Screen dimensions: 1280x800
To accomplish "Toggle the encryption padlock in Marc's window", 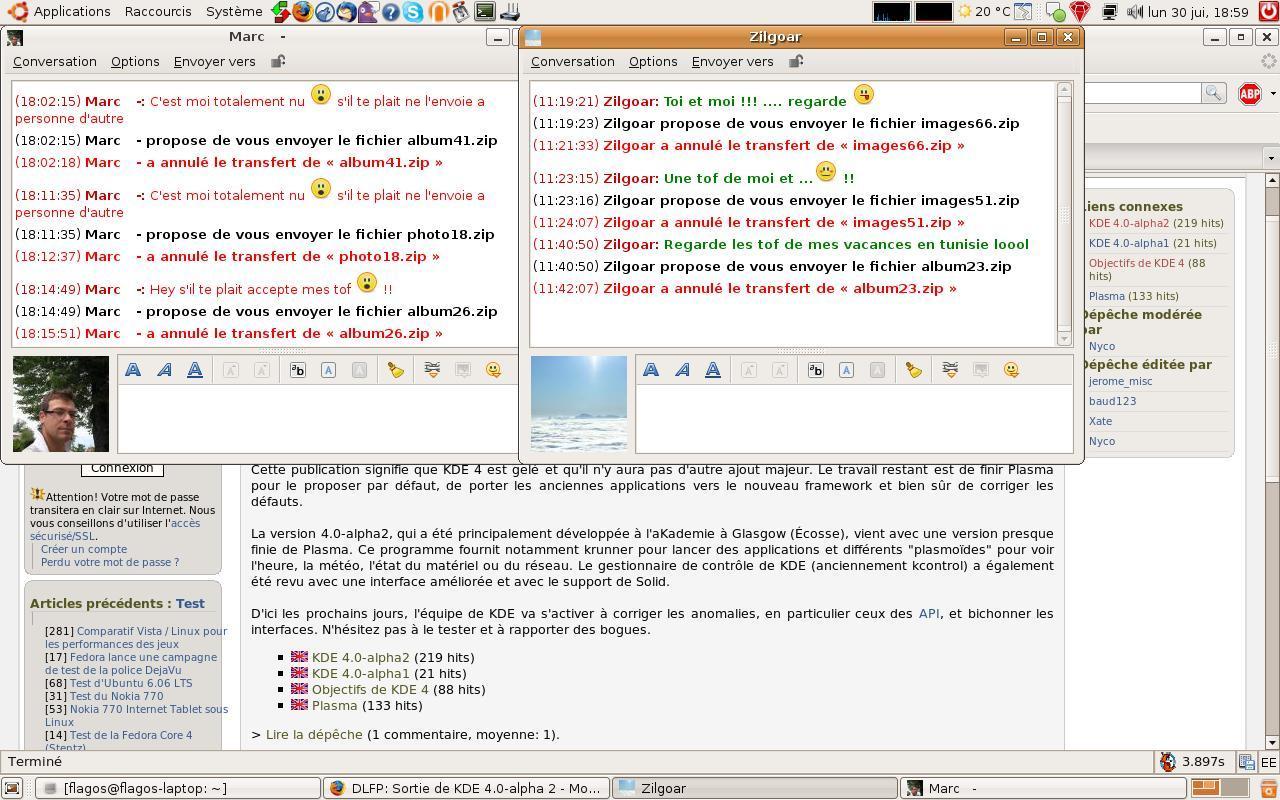I will coord(278,62).
